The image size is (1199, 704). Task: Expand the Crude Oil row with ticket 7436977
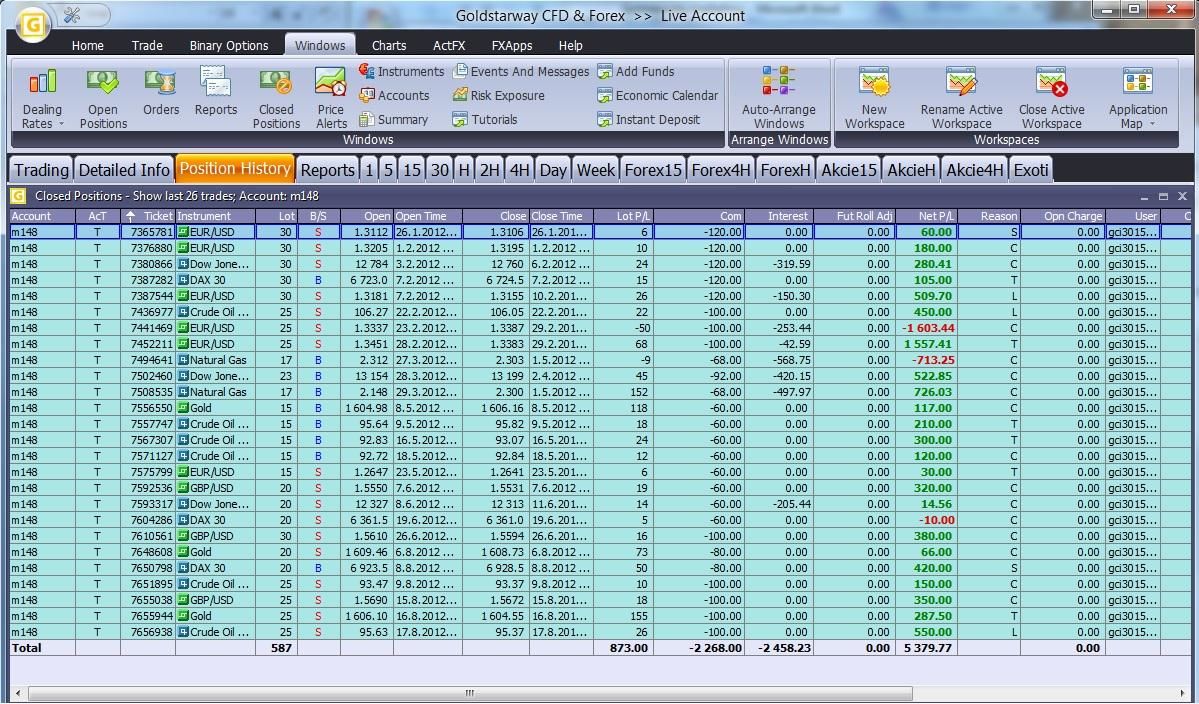tap(183, 312)
